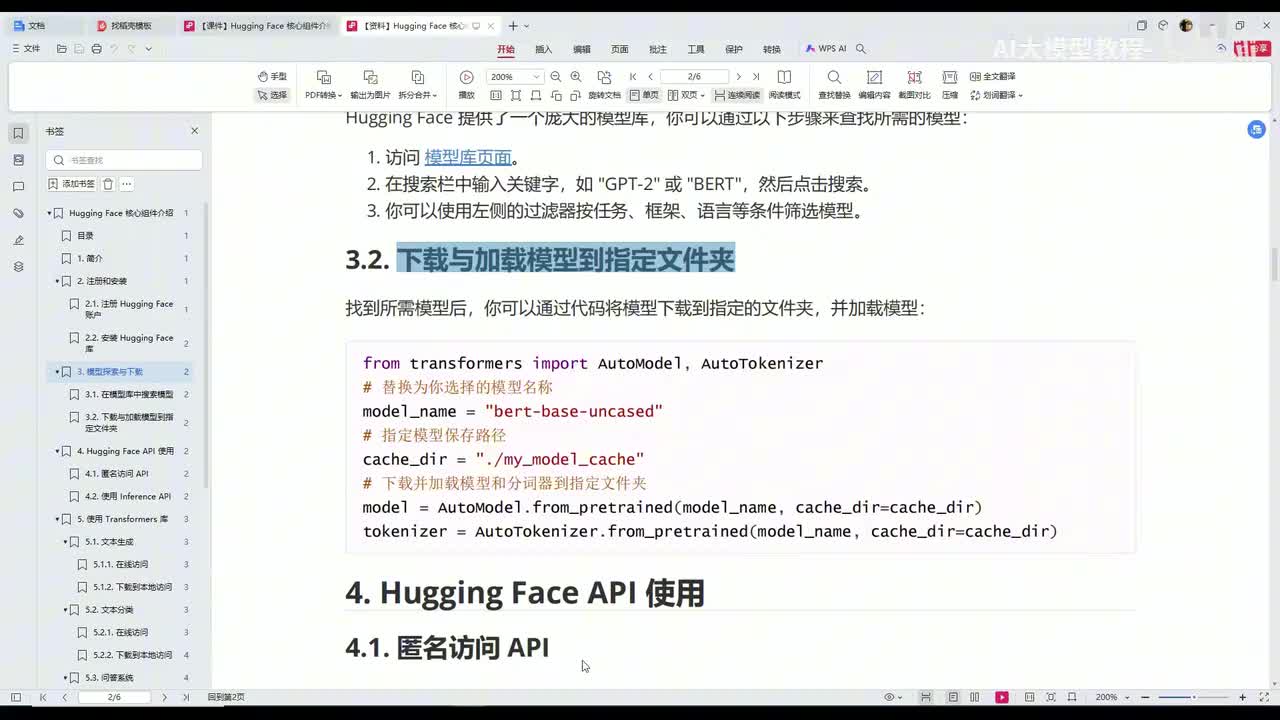Toggle 单页 single page view
This screenshot has height=720, width=1280.
644,95
